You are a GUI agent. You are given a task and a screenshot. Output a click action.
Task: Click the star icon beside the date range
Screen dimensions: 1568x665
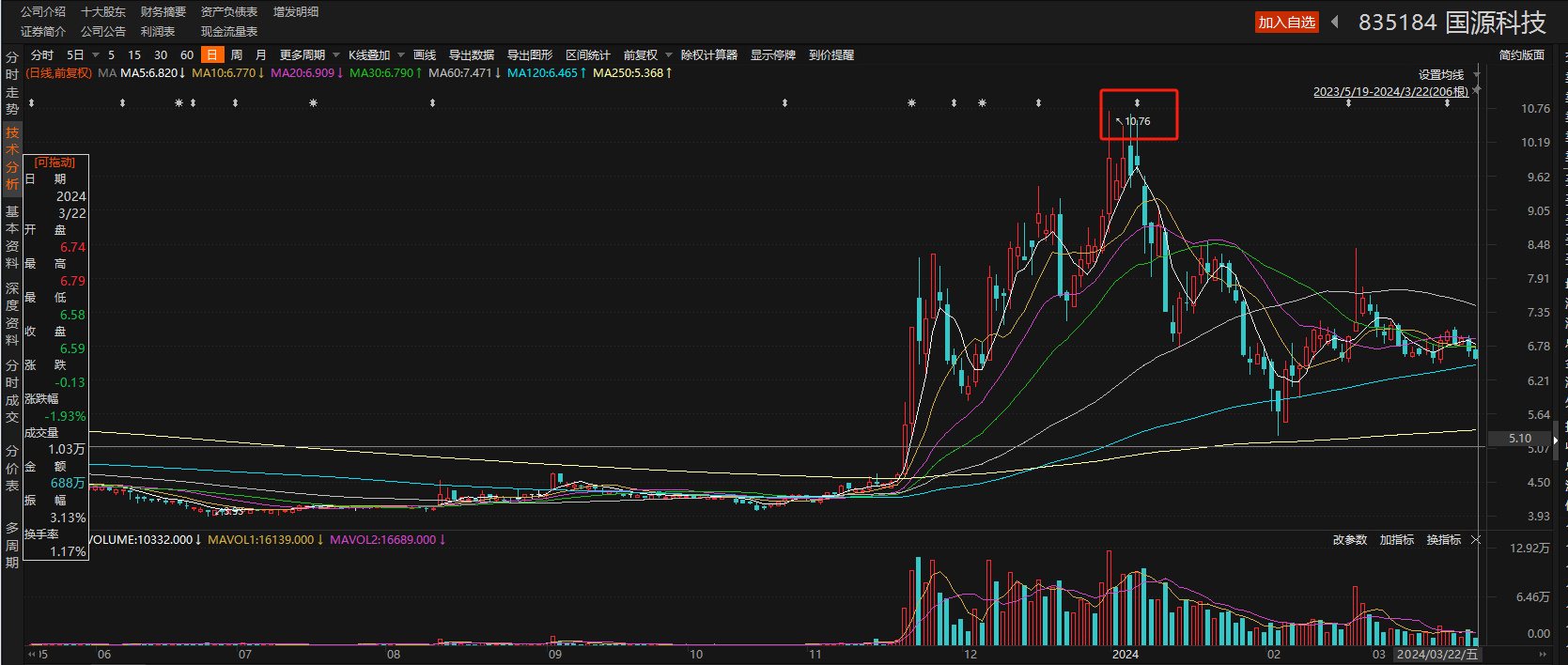coord(1477,90)
